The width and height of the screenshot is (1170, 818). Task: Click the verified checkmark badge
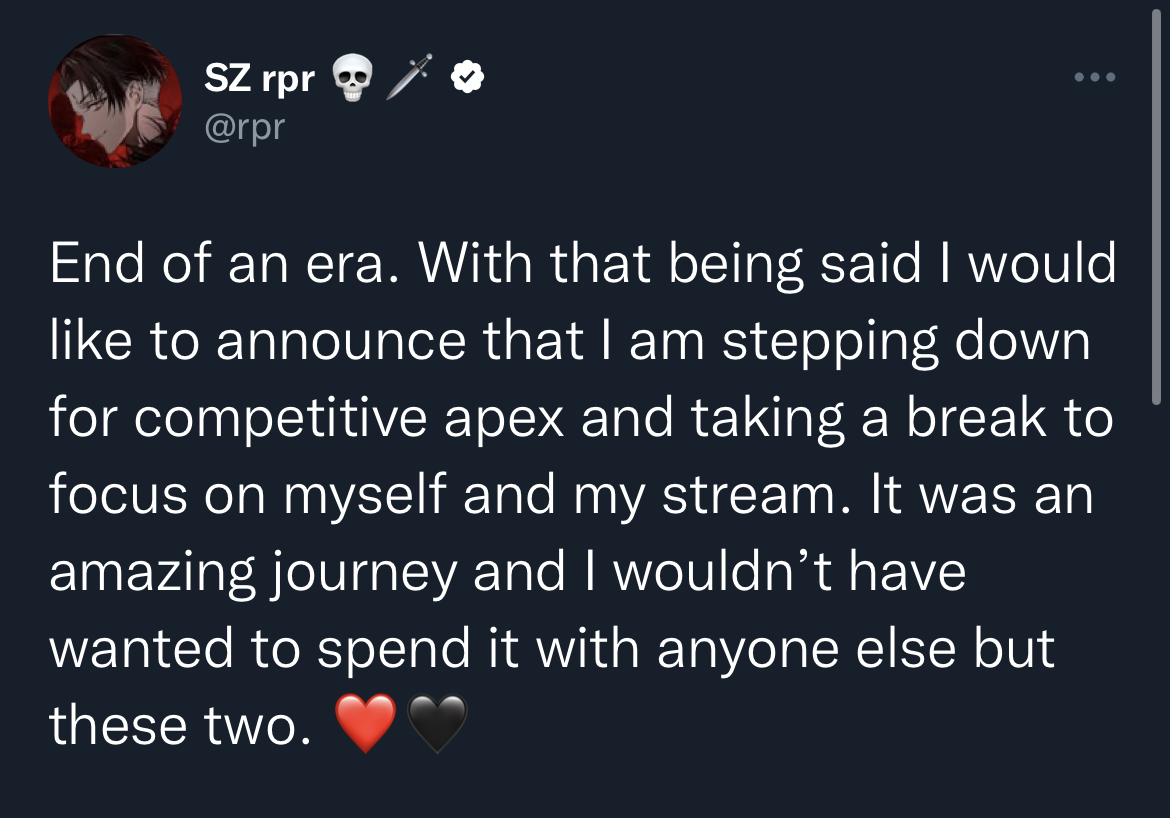(x=468, y=77)
